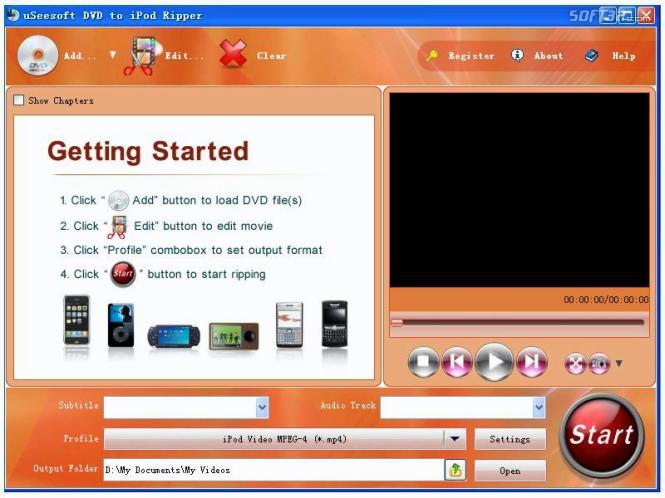This screenshot has height=498, width=665.
Task: Click the About label
Action: (x=548, y=56)
